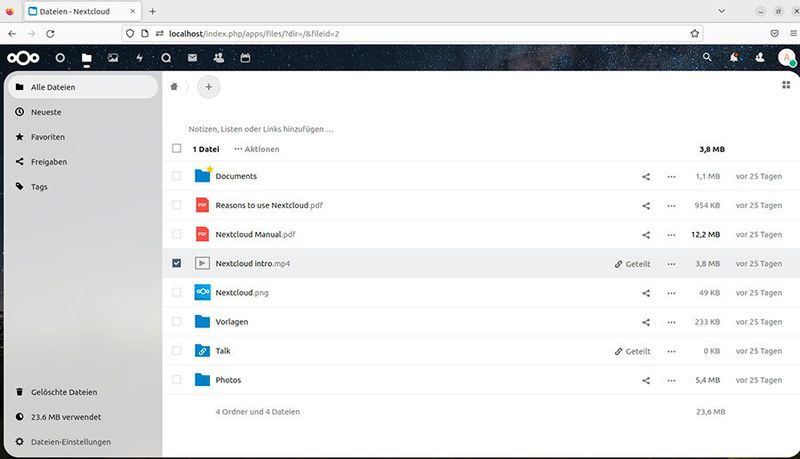This screenshot has height=459, width=800.
Task: Open more actions for Reasons to use Nextcloud.pdf
Action: (x=671, y=206)
